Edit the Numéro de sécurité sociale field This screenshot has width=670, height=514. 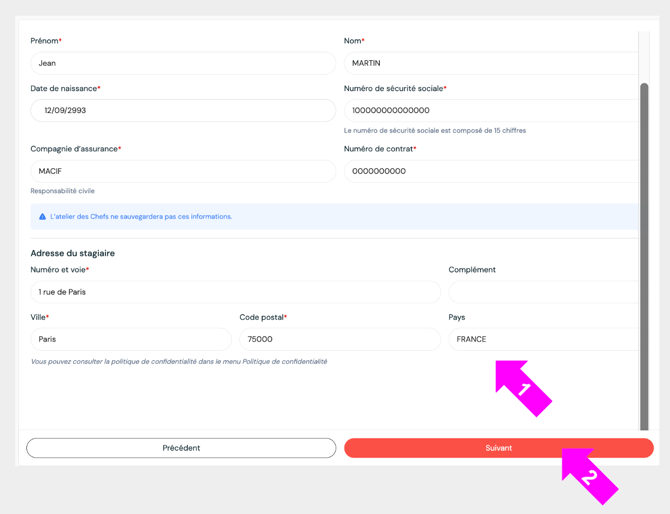(x=490, y=111)
